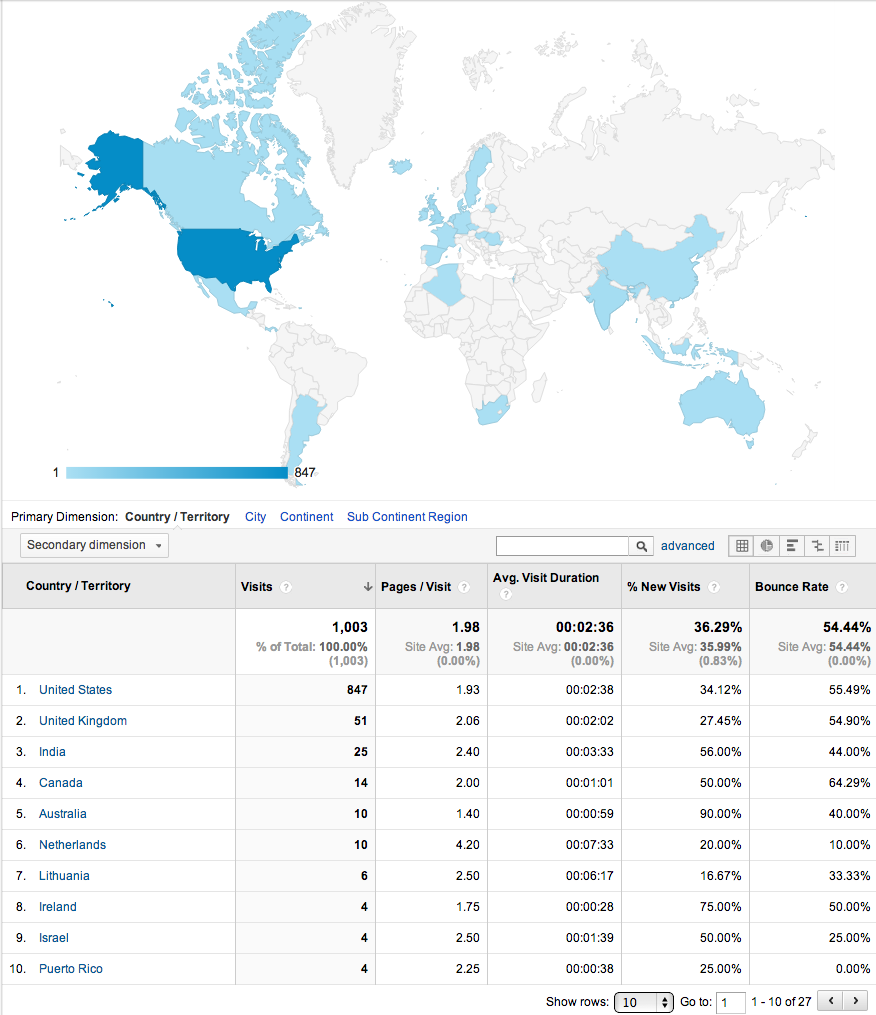Open help tooltip for Pages / Visit
This screenshot has height=1015, width=876.
pyautogui.click(x=464, y=587)
